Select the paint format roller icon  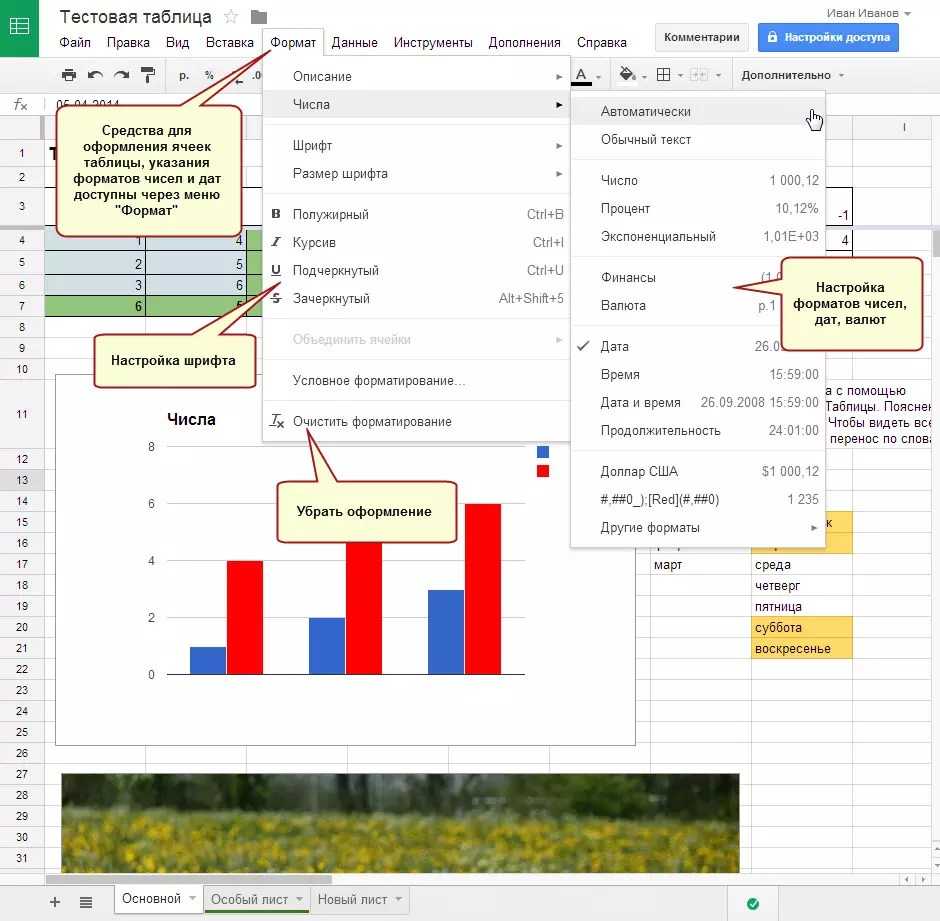click(x=148, y=75)
